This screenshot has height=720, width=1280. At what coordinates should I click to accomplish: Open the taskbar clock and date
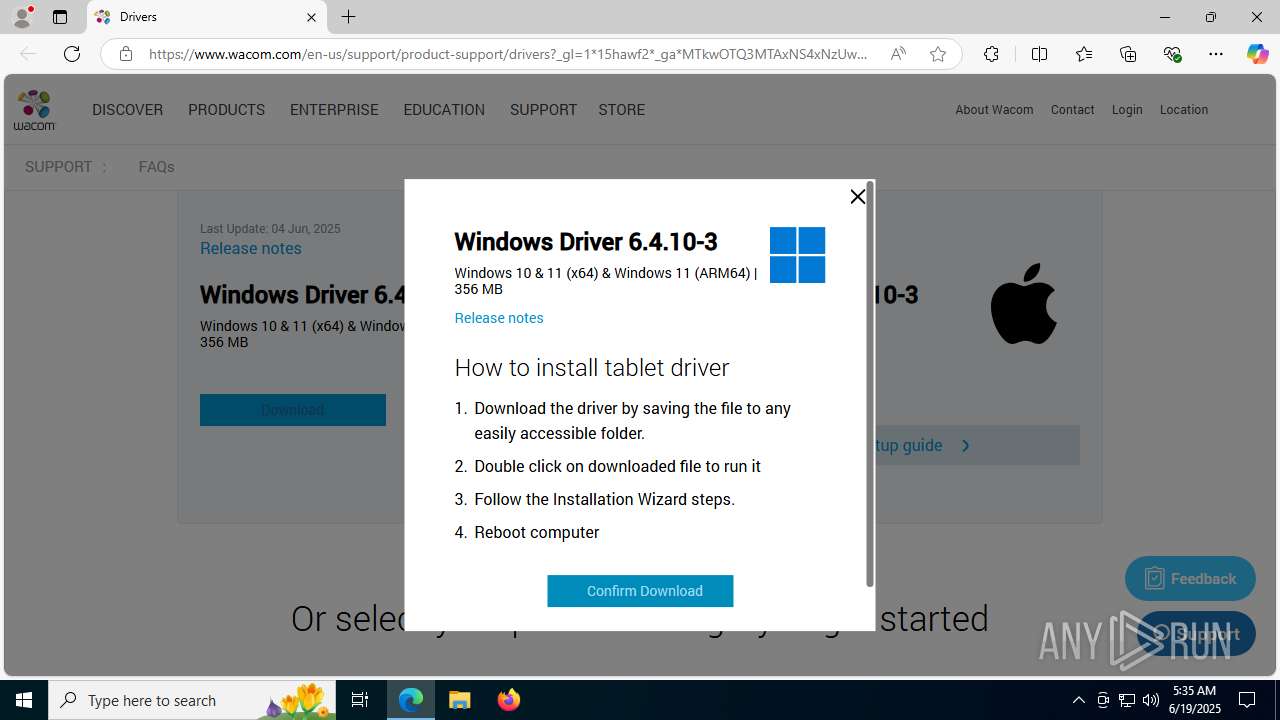tap(1196, 700)
